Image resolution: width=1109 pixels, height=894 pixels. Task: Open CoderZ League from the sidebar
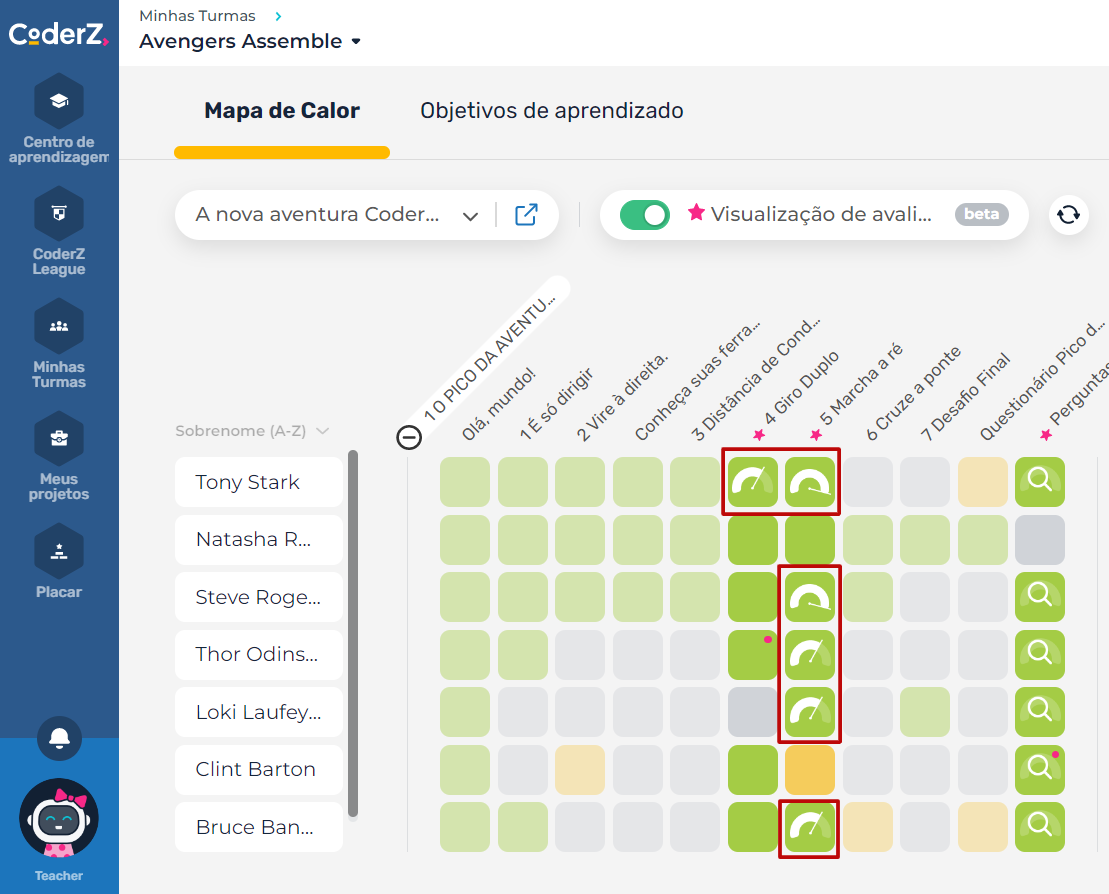tap(59, 213)
